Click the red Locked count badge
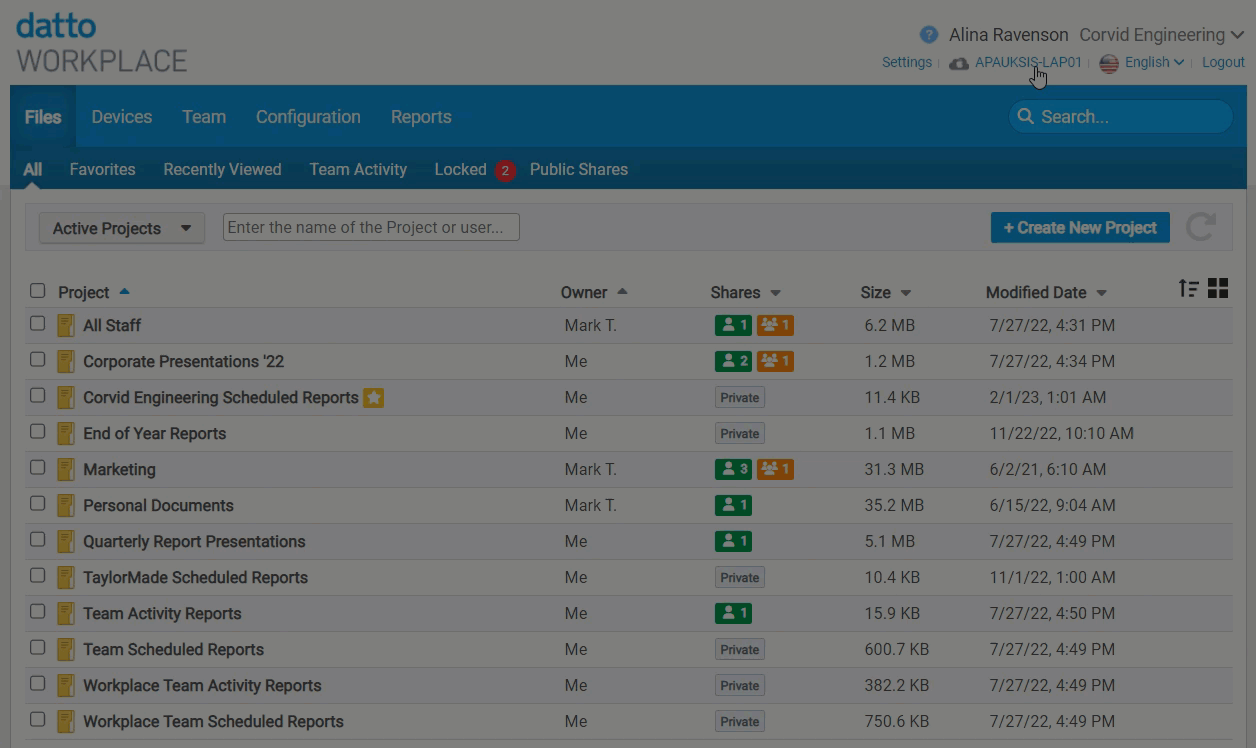Viewport: 1256px width, 748px height. point(505,170)
